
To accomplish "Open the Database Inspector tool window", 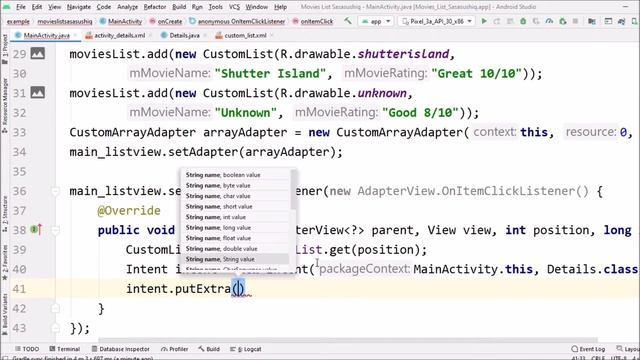I will (x=120, y=349).
